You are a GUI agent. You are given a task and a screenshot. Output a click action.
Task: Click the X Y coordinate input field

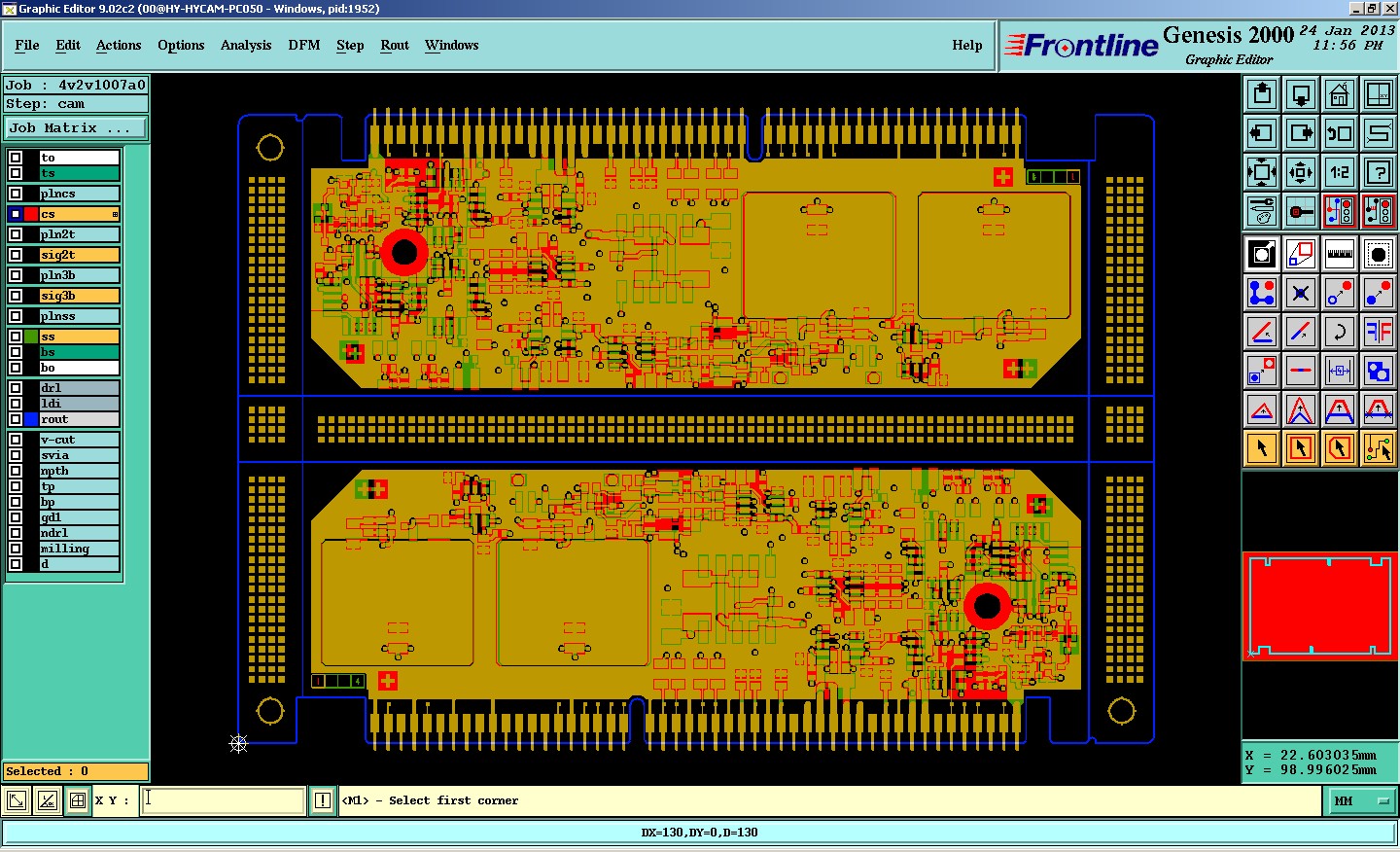point(224,800)
